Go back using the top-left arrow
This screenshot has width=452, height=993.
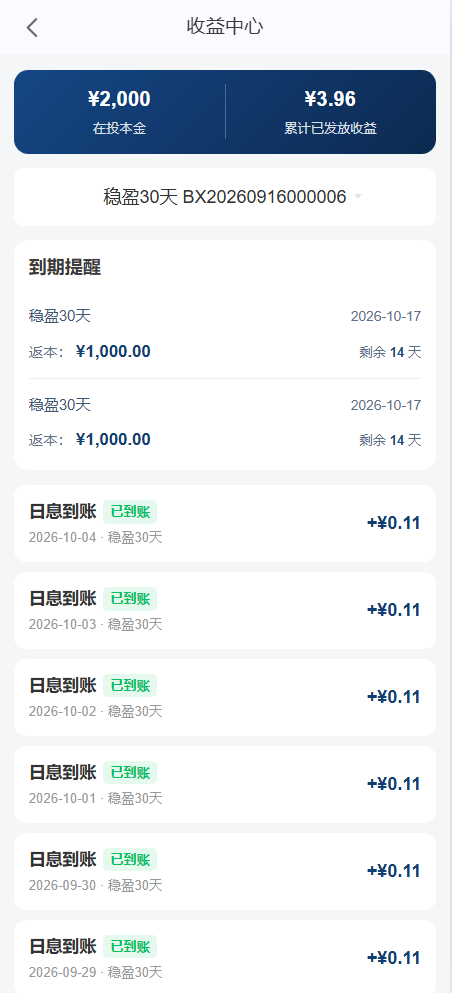[32, 27]
